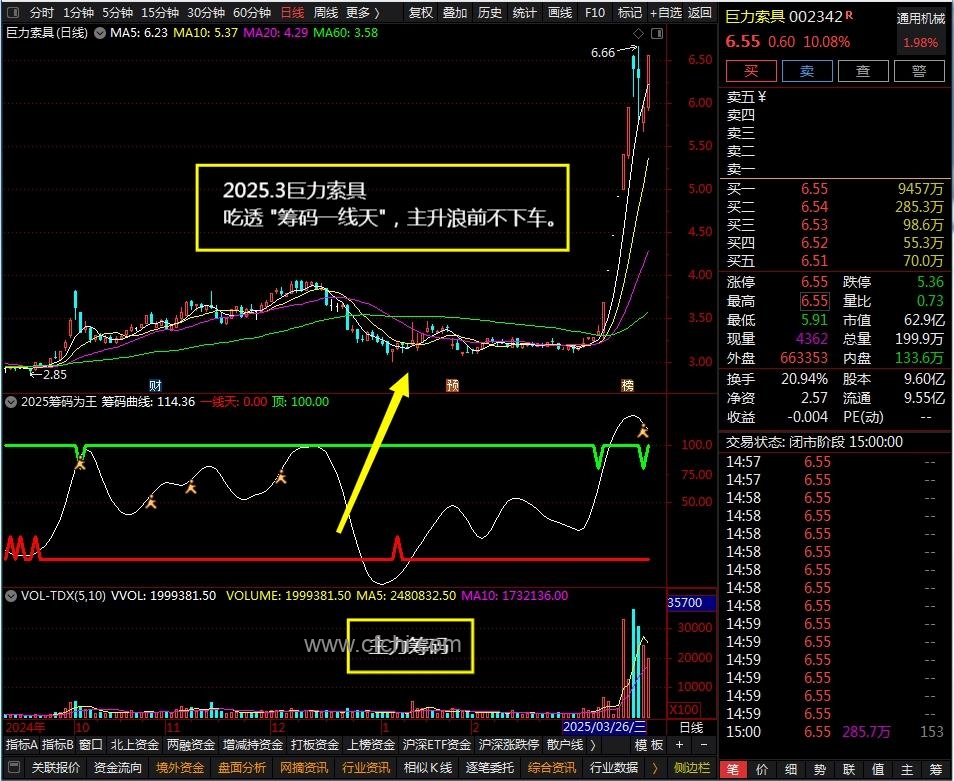Toggle the 侧边栏 sidebar button

[692, 768]
